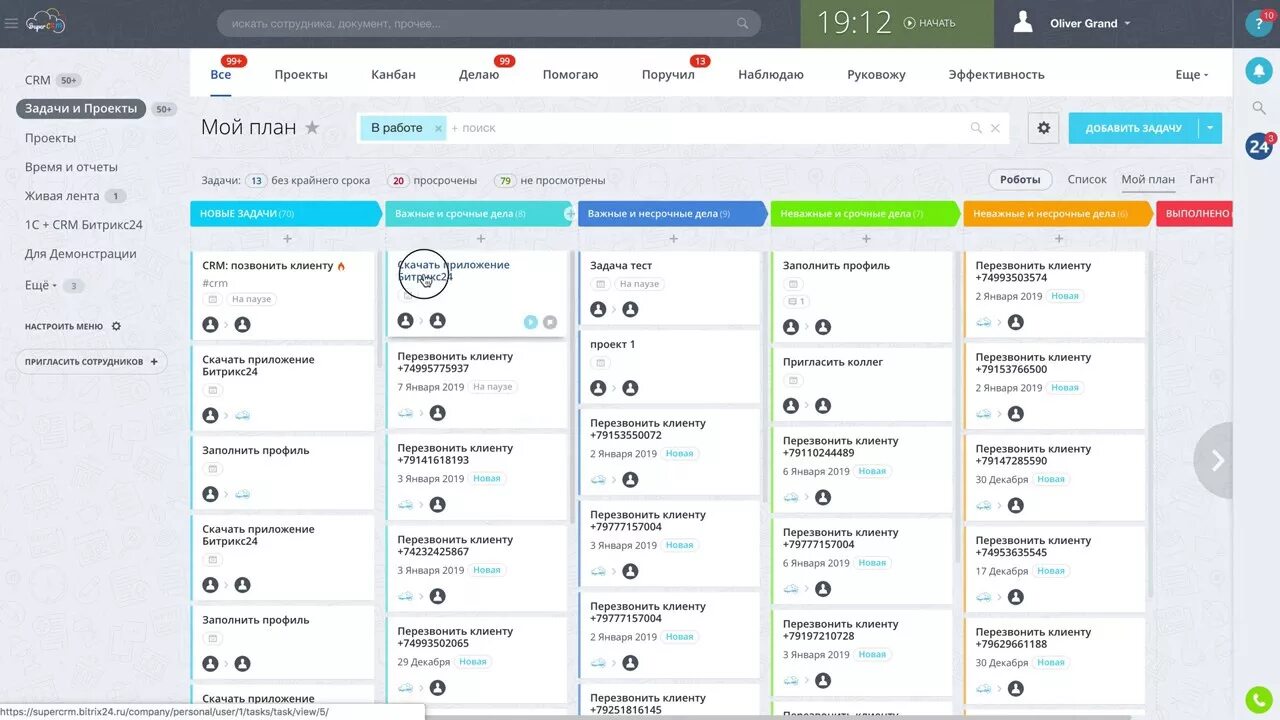The width and height of the screenshot is (1280, 720).
Task: Switch view to Гант
Action: tap(1201, 180)
